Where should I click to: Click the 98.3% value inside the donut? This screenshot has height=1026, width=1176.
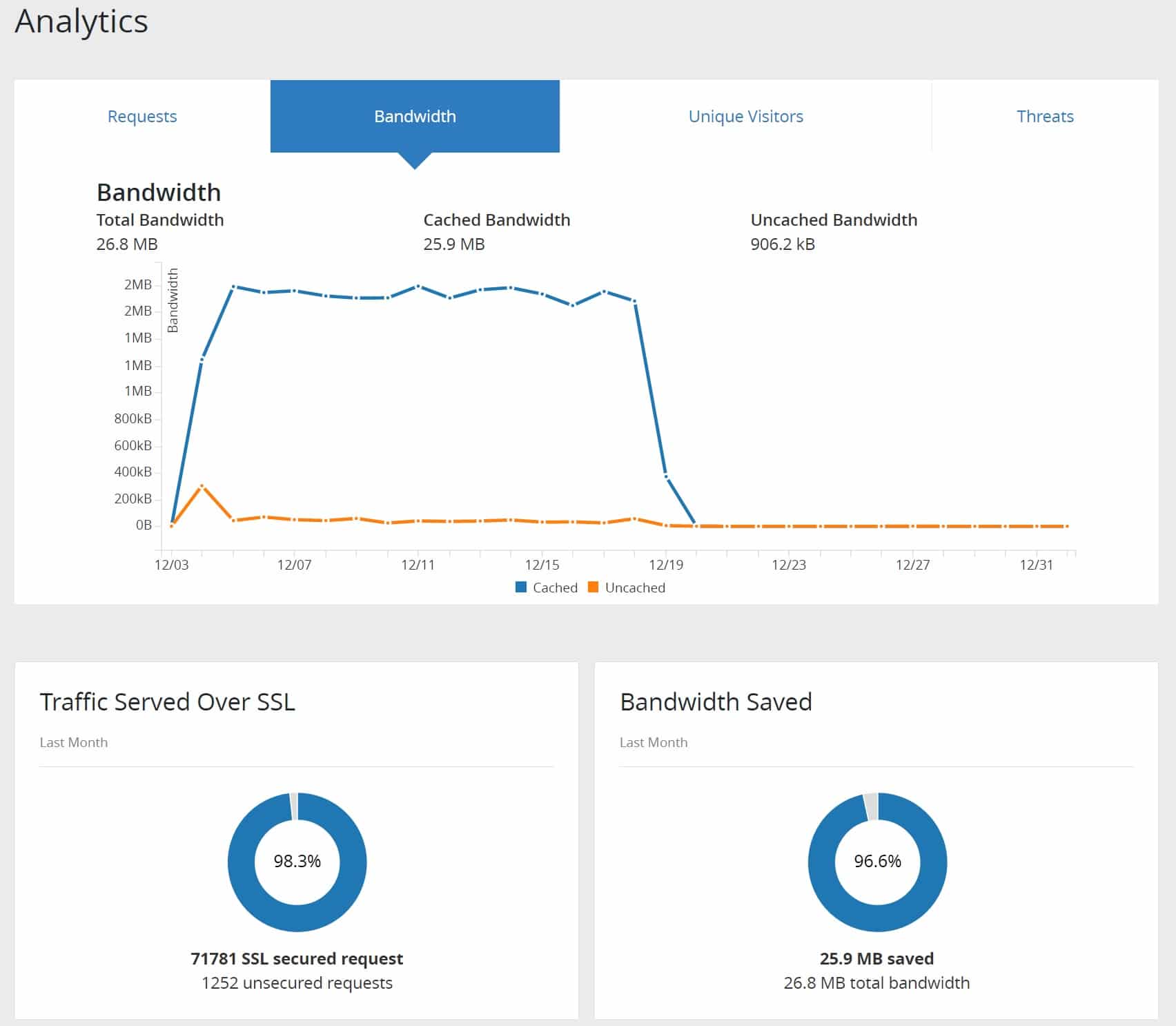pyautogui.click(x=295, y=862)
